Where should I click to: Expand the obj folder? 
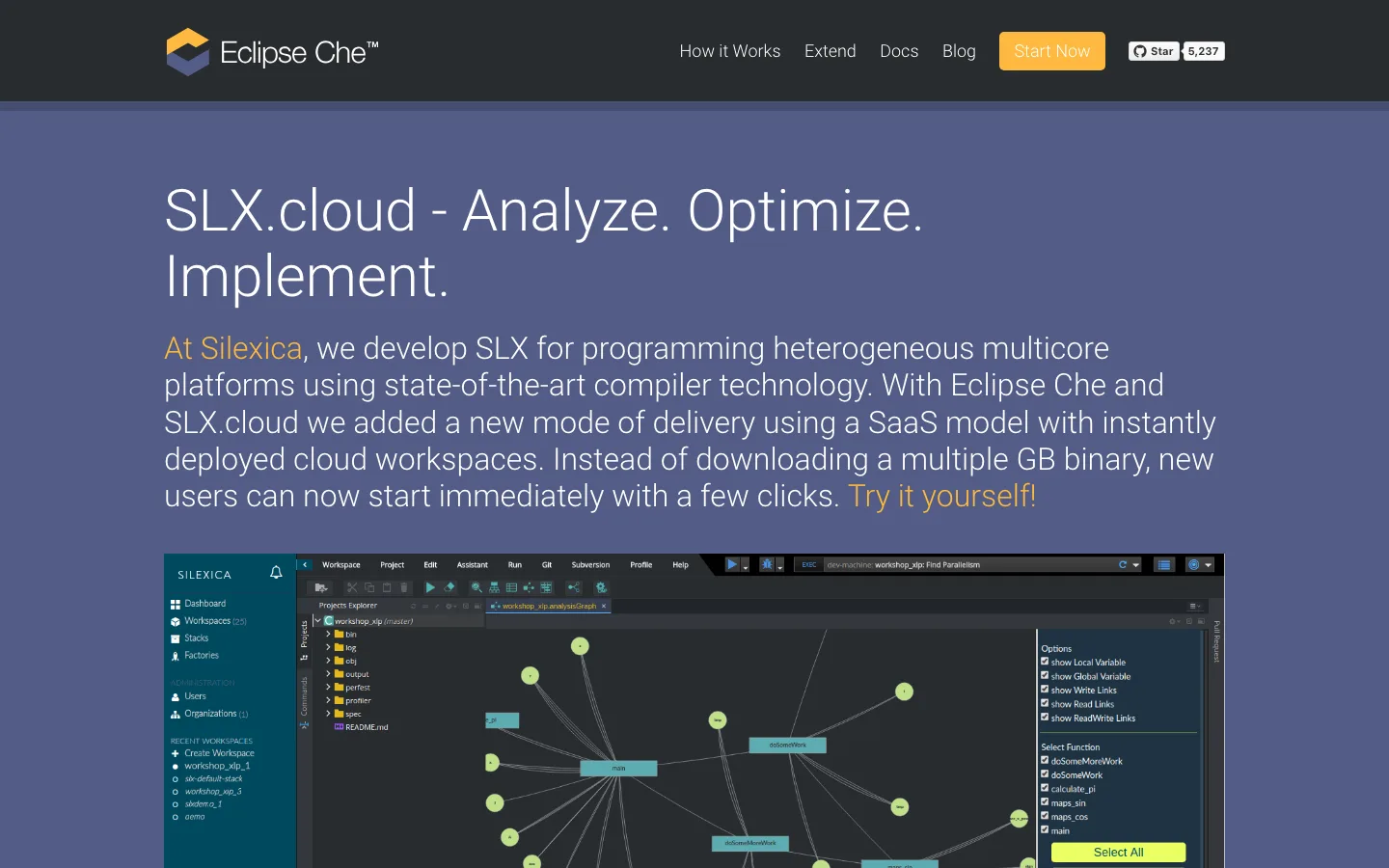328,661
